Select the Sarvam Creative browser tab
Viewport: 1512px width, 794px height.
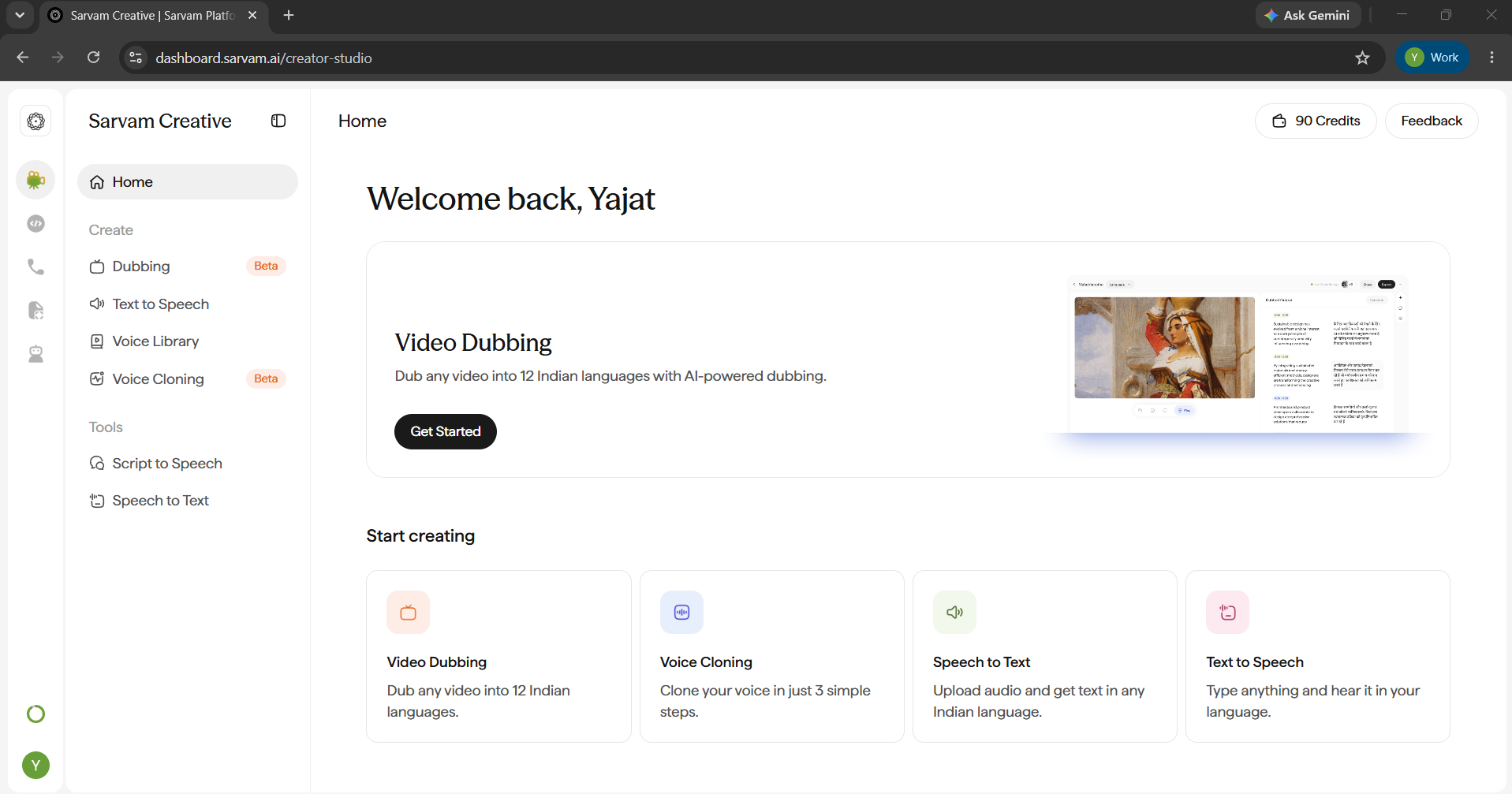point(154,16)
